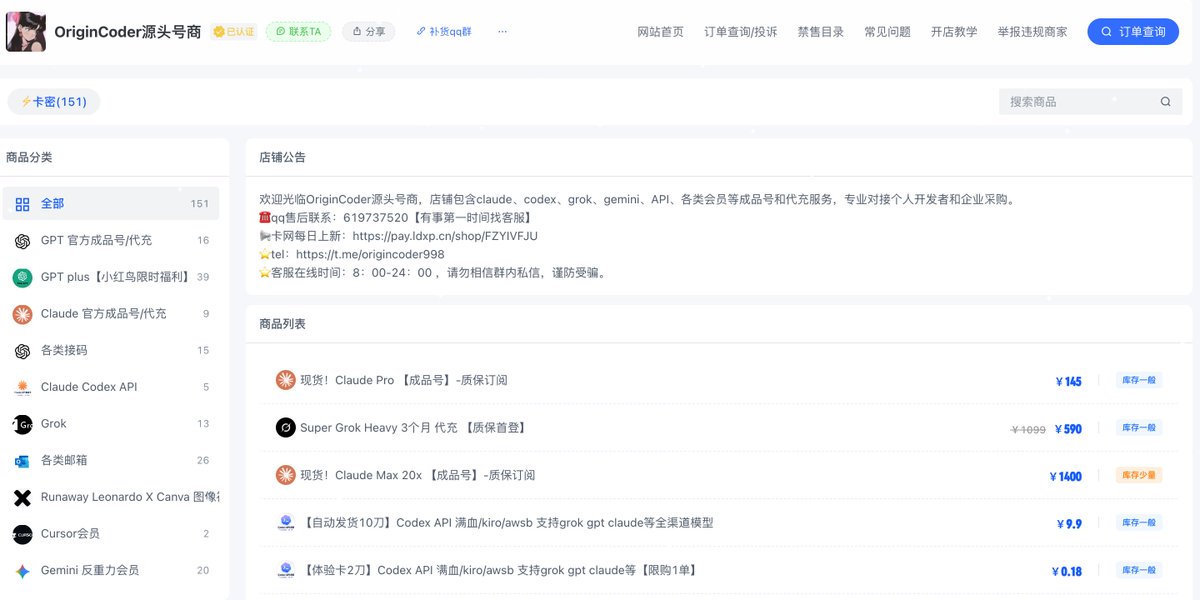This screenshot has width=1200, height=600.
Task: Open 【体验卡2刀】Codex API product
Action: click(498, 570)
